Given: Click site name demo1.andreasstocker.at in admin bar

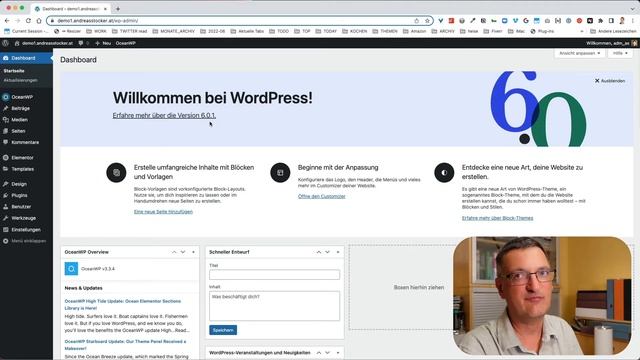Looking at the screenshot, I should [x=44, y=43].
